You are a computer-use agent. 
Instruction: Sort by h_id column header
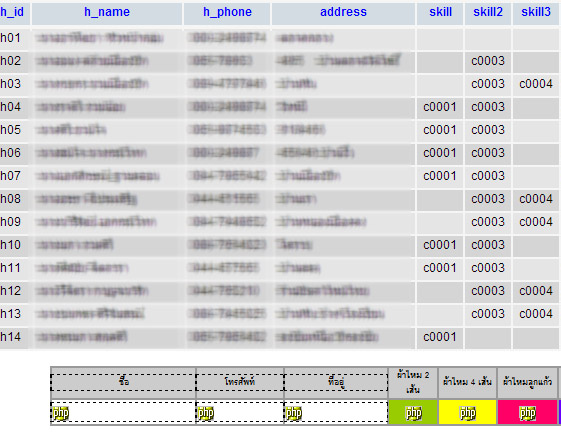pyautogui.click(x=12, y=12)
